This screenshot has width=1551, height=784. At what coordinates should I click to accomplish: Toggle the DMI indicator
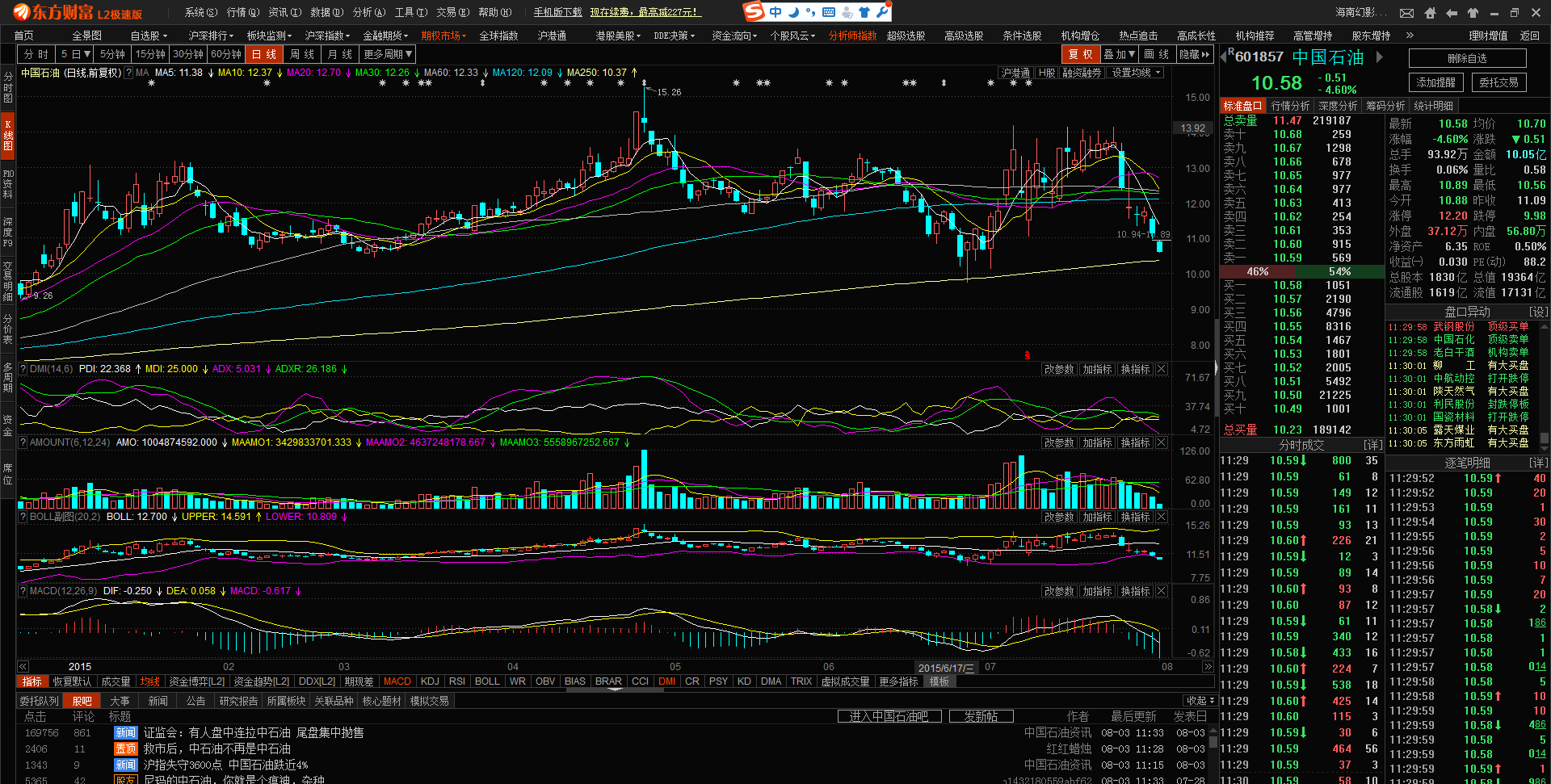click(x=667, y=681)
